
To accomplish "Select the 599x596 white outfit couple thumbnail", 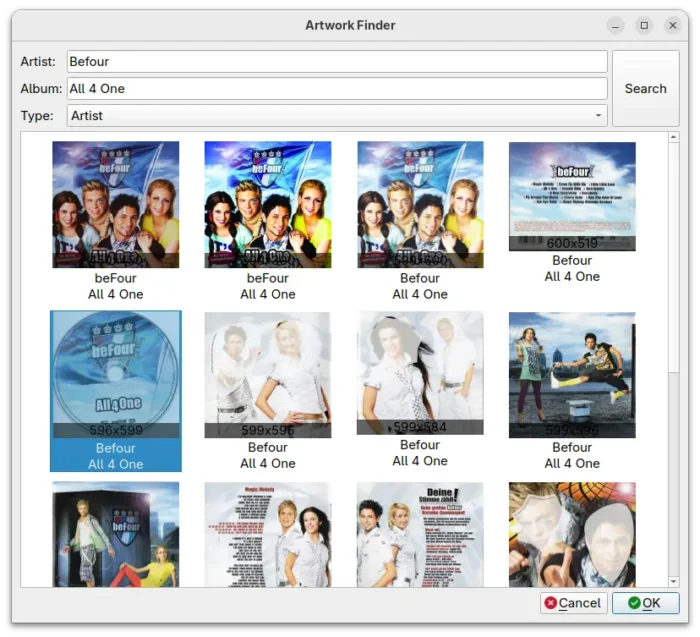I will (x=268, y=375).
